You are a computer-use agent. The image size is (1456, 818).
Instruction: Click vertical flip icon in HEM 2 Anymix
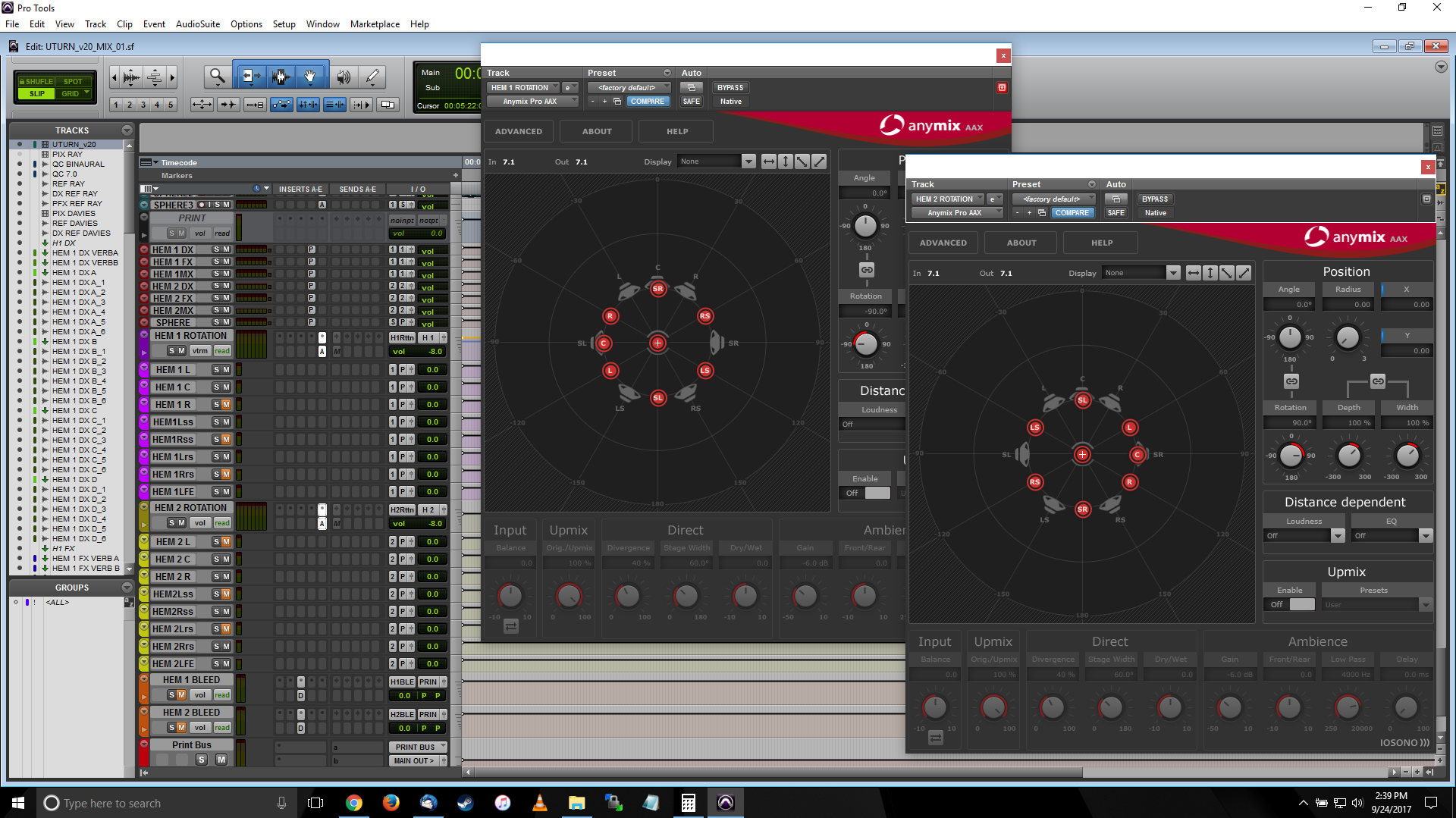coord(1210,273)
